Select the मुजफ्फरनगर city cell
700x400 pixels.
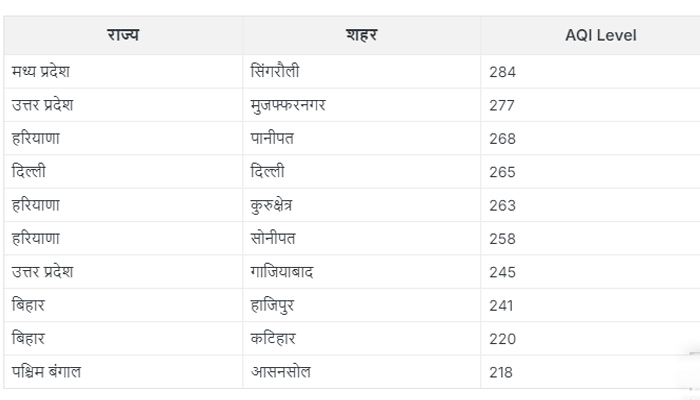(287, 105)
